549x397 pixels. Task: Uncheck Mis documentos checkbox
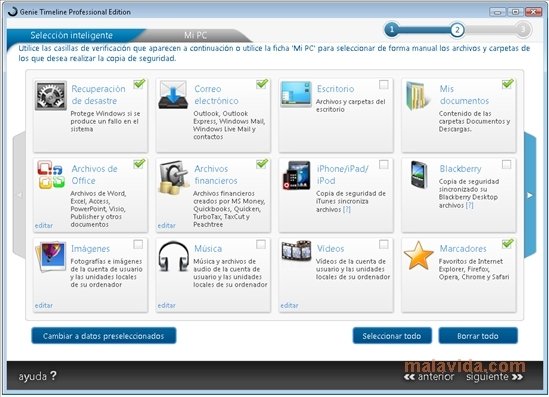(x=507, y=84)
